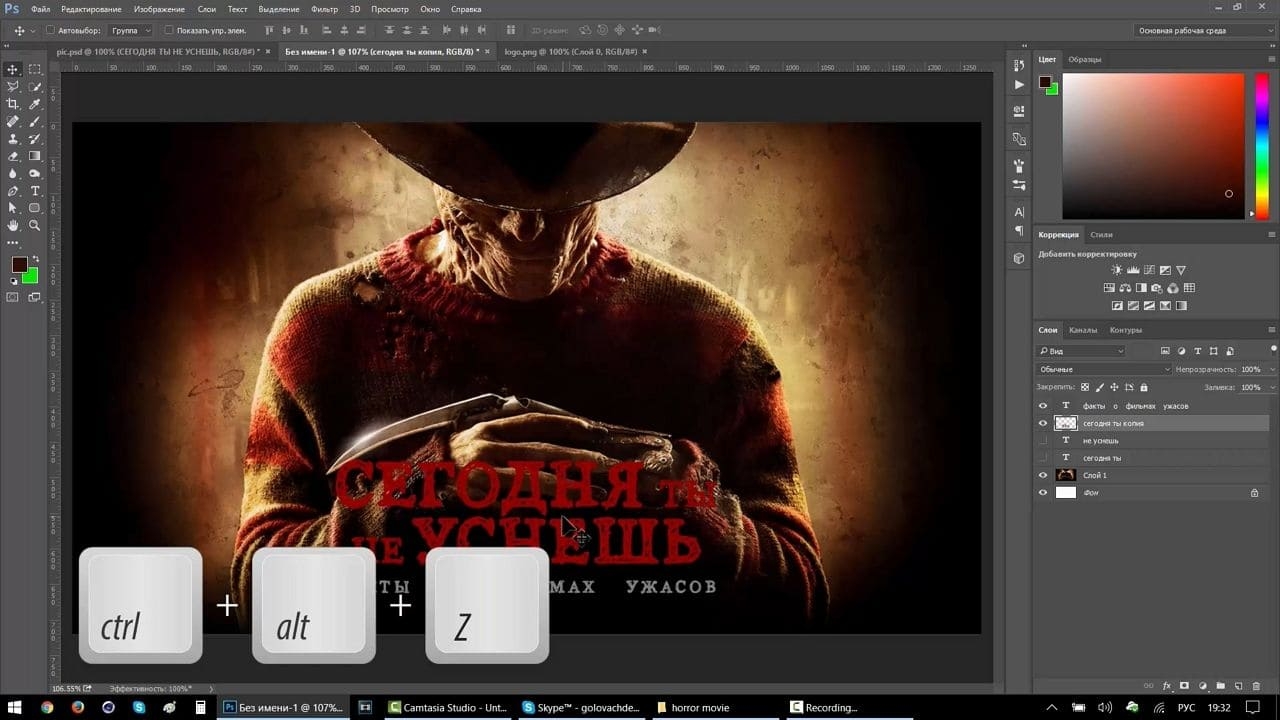This screenshot has height=720, width=1280.
Task: Select the Horizontal Type tool
Action: [35, 191]
